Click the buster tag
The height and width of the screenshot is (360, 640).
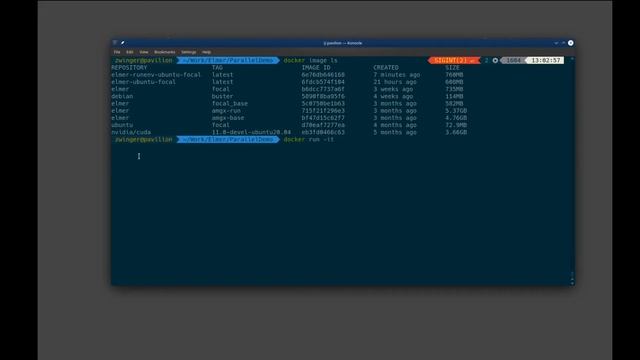(222, 96)
